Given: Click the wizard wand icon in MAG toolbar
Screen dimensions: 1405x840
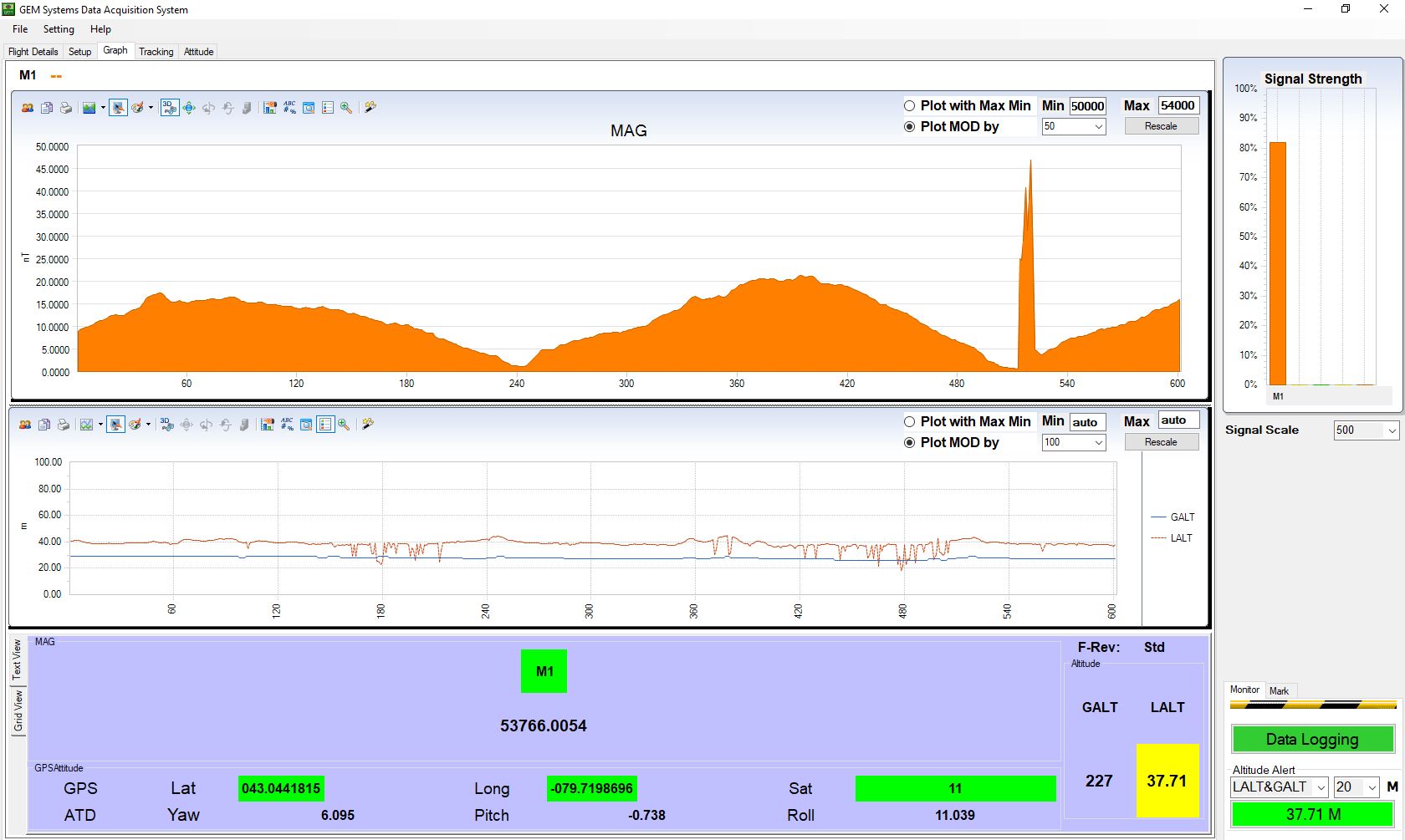Looking at the screenshot, I should [370, 108].
